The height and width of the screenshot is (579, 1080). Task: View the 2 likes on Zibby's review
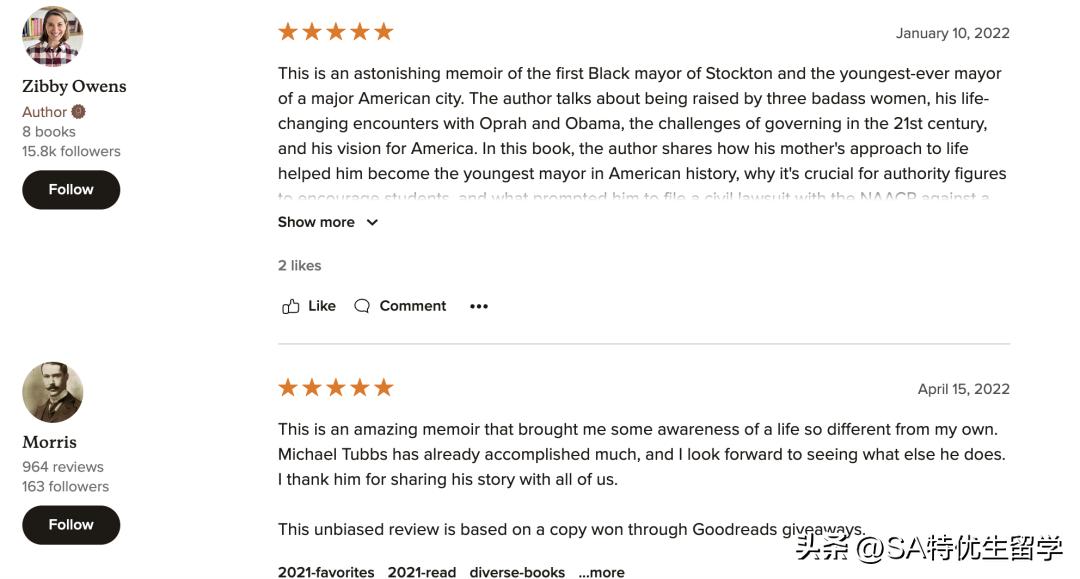tap(299, 265)
